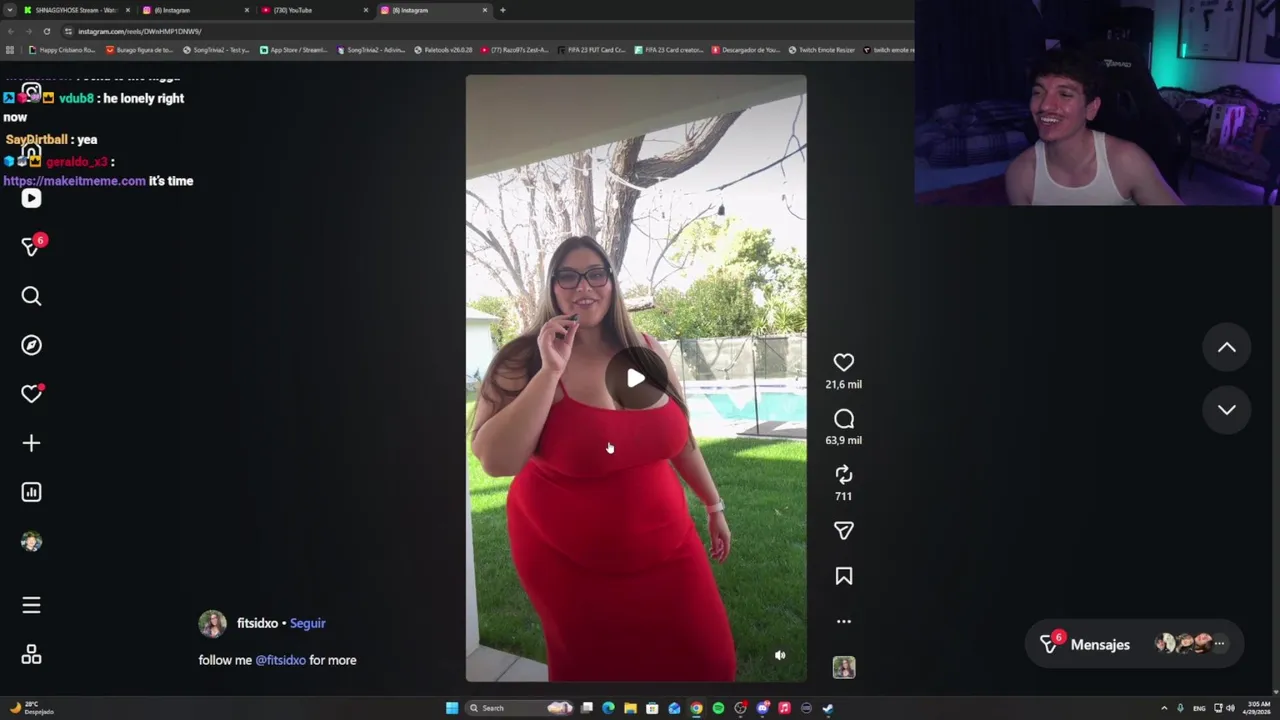This screenshot has width=1280, height=720.
Task: Click makeitmeme.com link in chat
Action: (x=74, y=181)
